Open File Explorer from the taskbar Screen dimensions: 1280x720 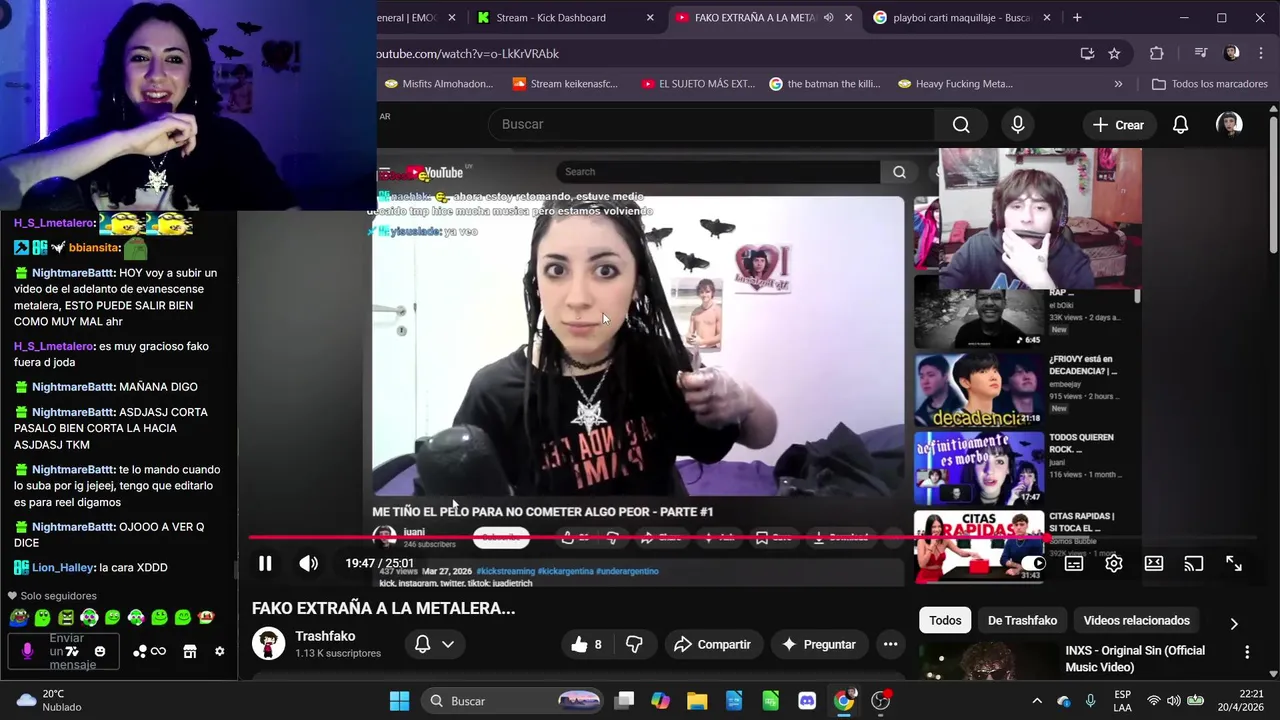(697, 701)
